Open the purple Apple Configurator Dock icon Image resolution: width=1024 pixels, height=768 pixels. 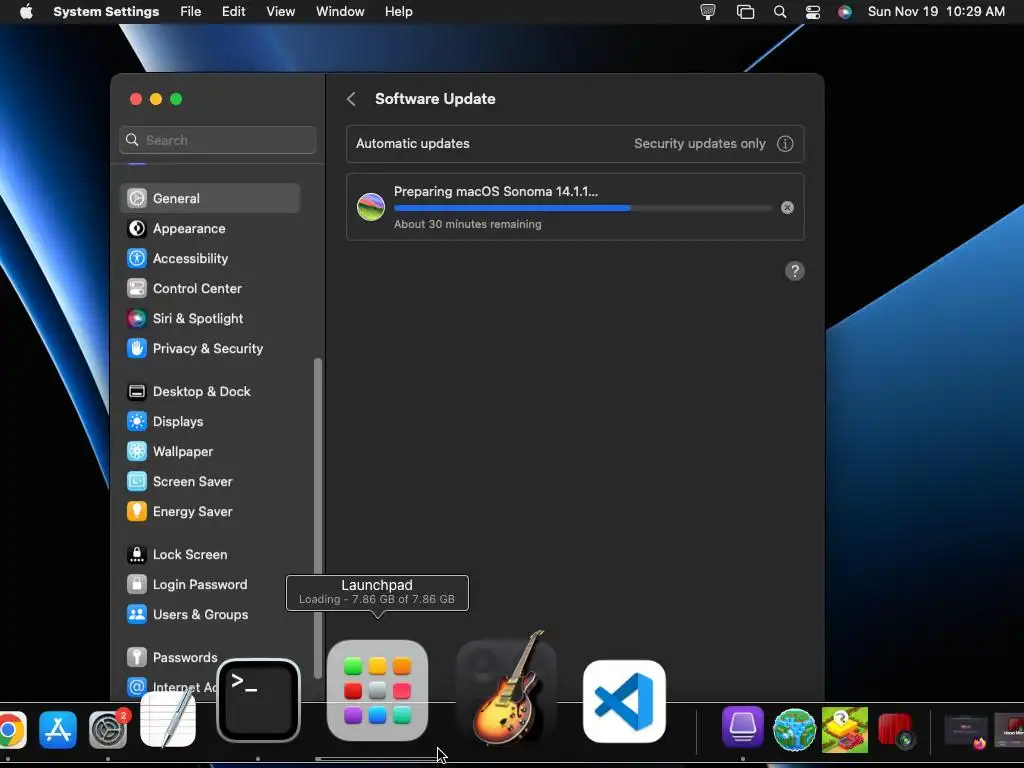pos(743,727)
